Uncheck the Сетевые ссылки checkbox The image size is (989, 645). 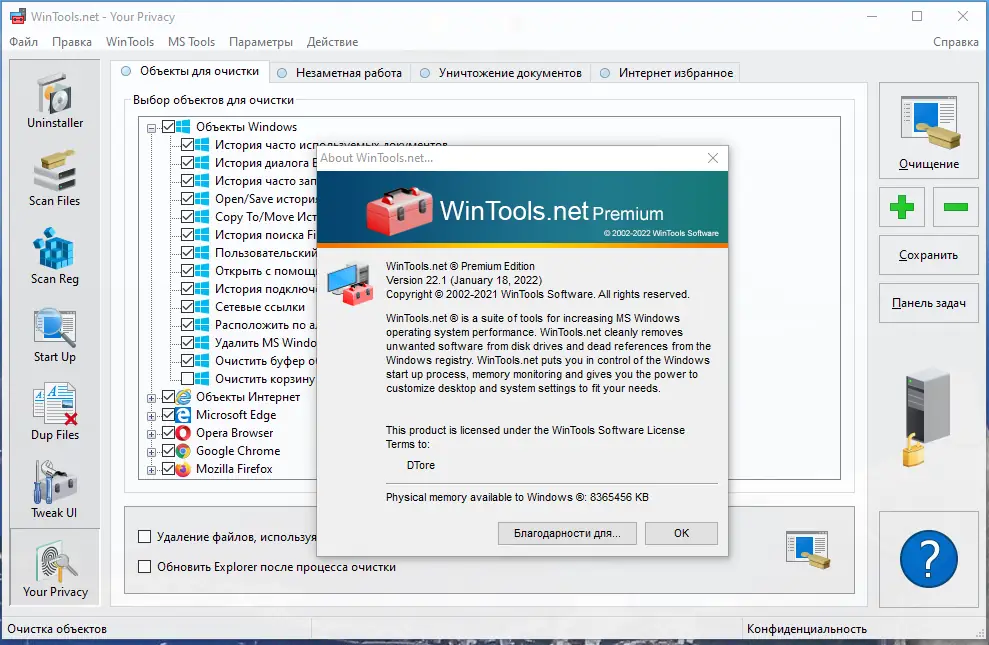tap(187, 307)
